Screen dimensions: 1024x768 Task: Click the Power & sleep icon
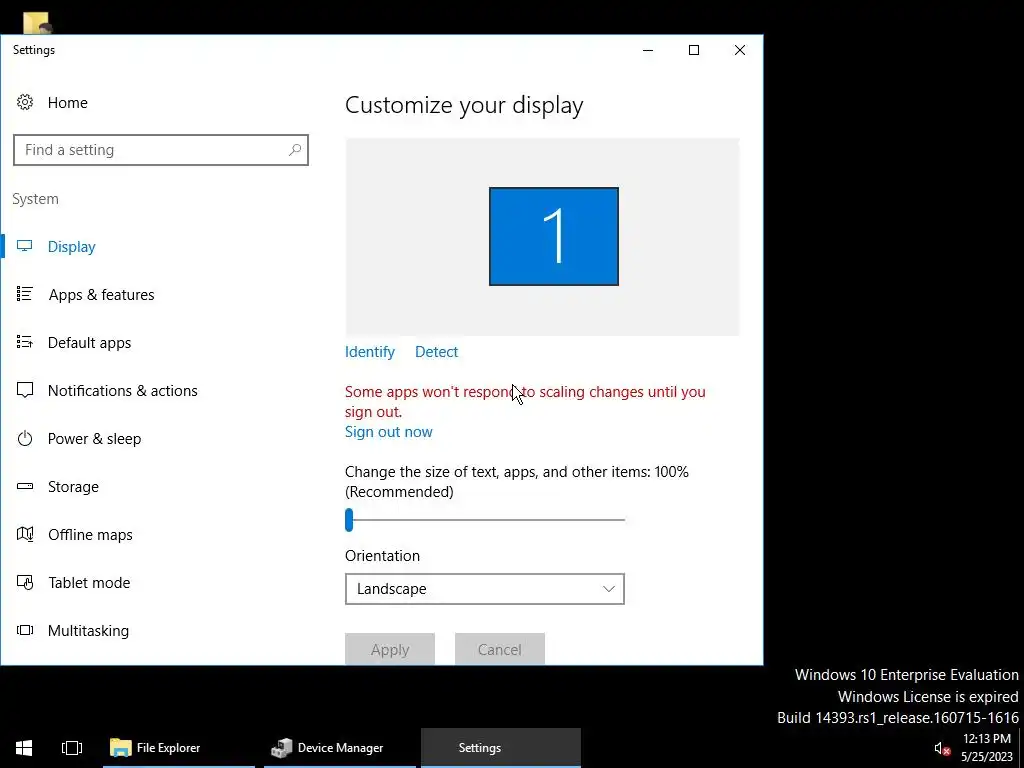click(x=25, y=438)
